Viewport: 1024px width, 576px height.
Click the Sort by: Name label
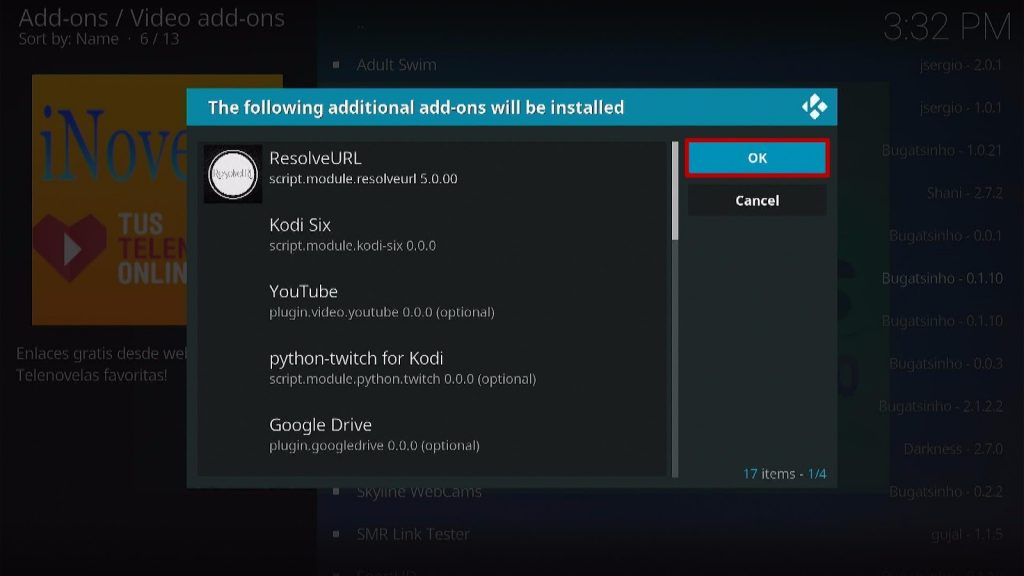[x=69, y=39]
